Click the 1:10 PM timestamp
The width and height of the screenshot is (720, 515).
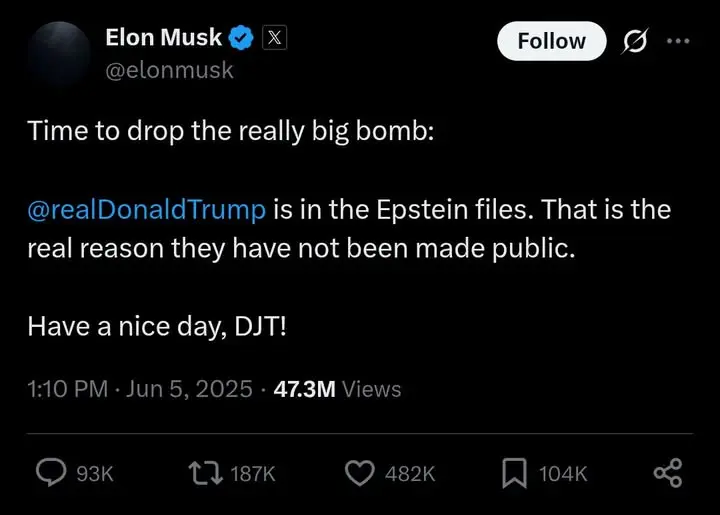(x=66, y=389)
